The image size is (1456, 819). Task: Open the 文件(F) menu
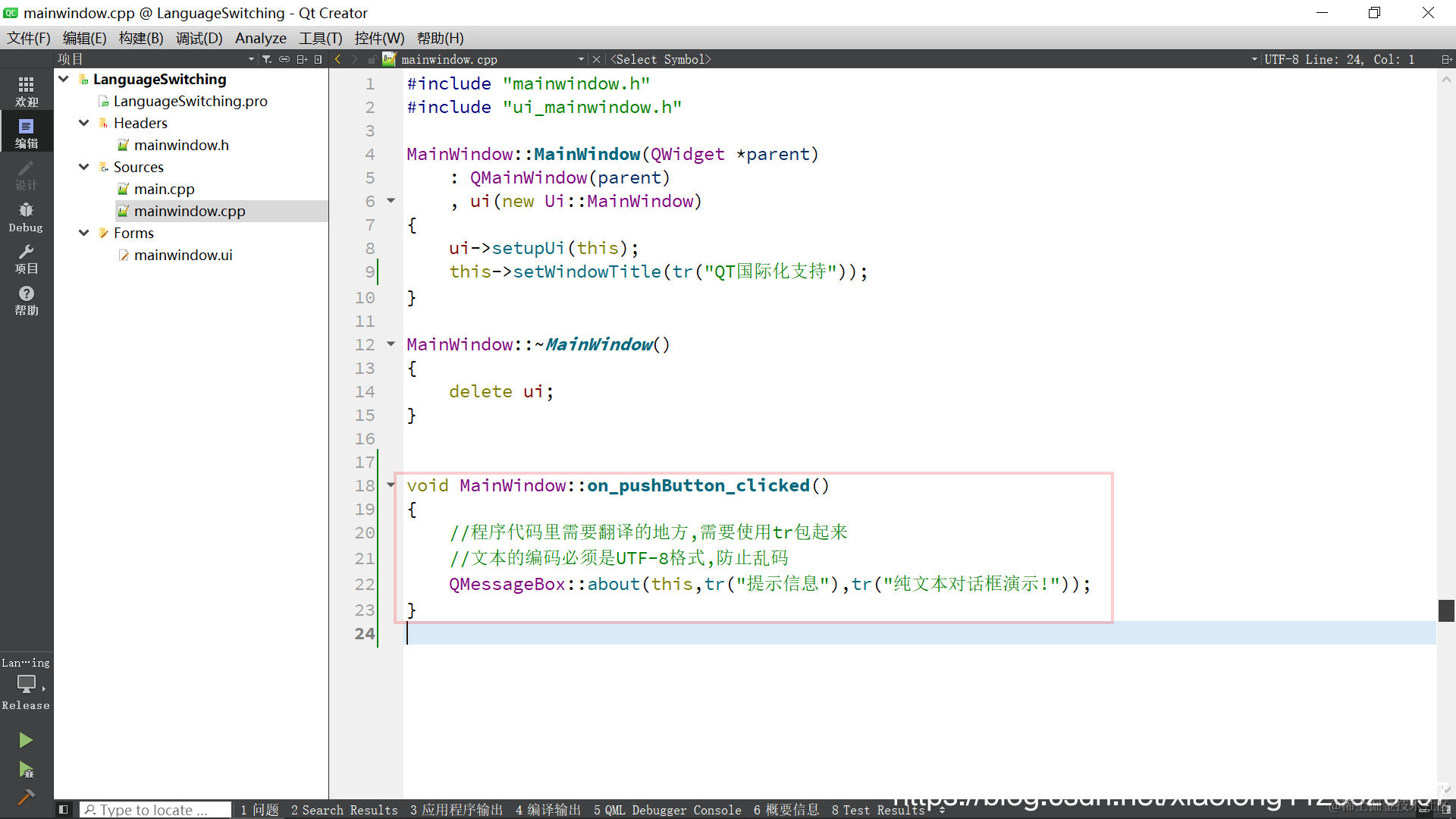(x=29, y=38)
